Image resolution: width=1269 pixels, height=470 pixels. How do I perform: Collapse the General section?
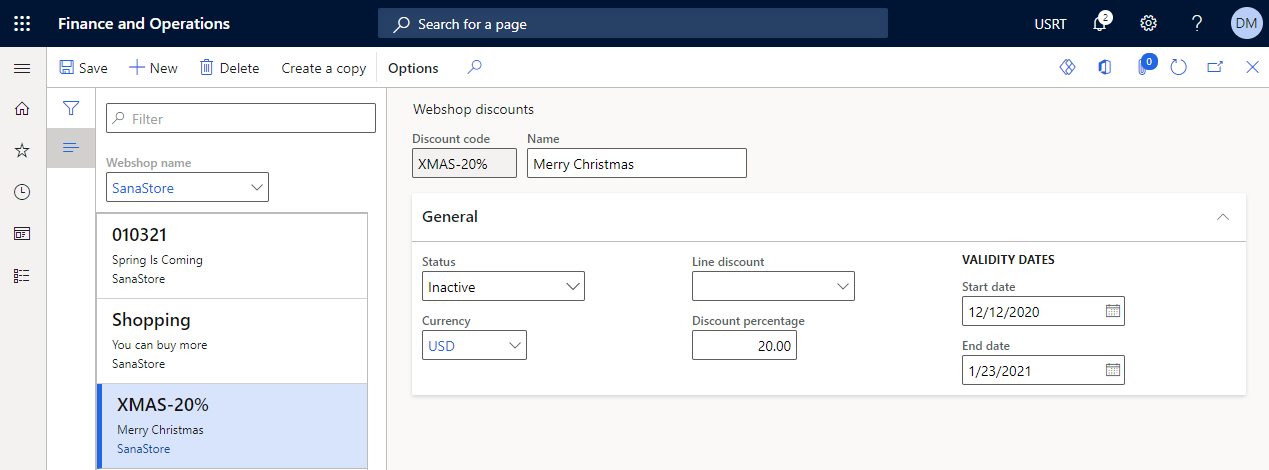click(x=1222, y=216)
